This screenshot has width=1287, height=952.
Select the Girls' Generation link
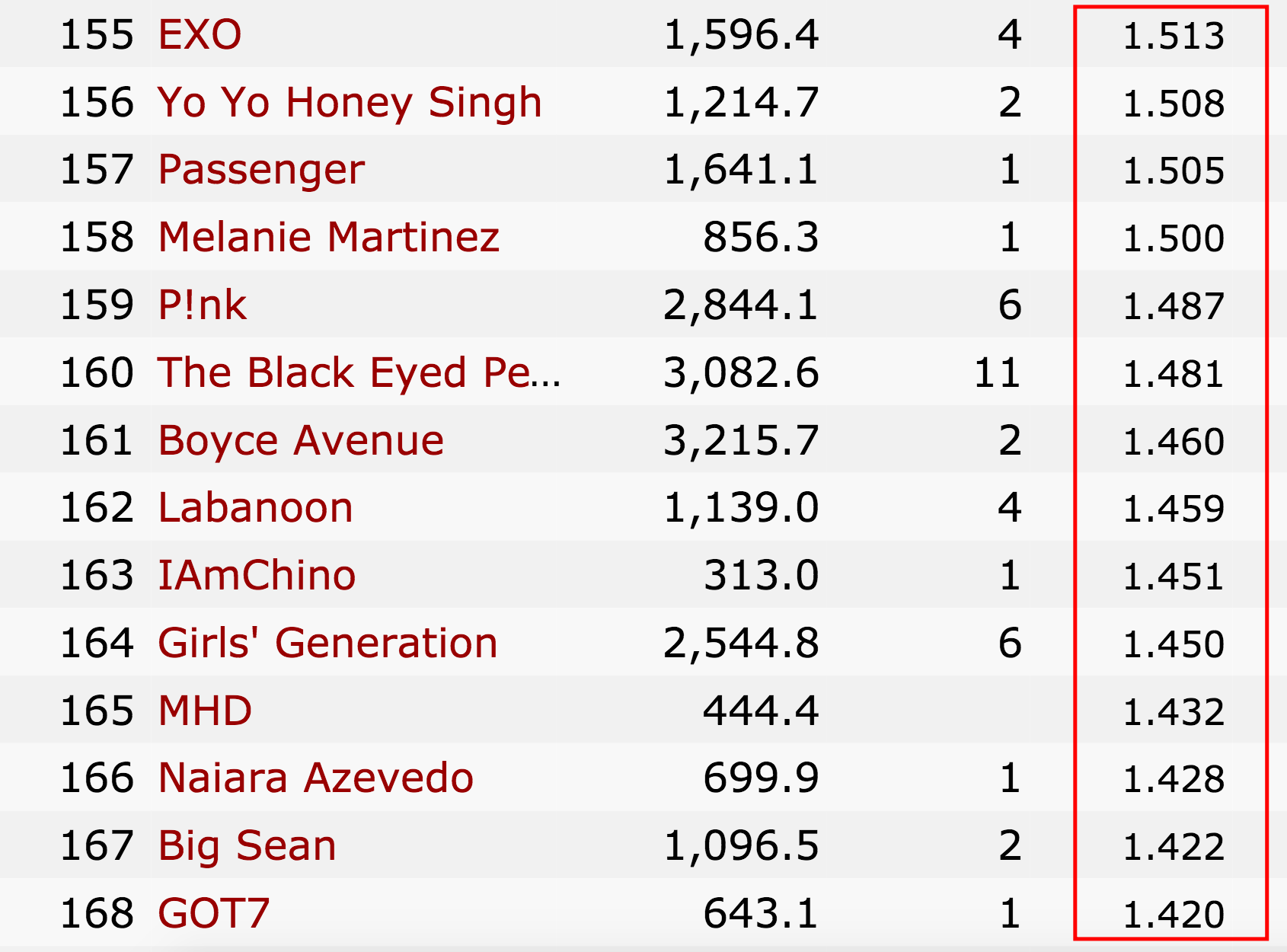327,644
